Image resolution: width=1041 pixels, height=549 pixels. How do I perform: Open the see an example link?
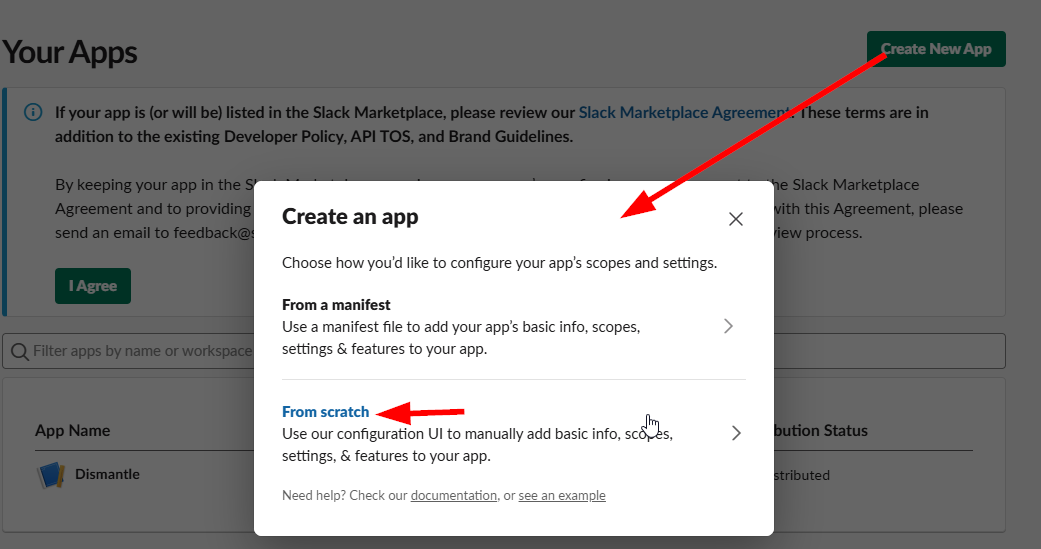tap(561, 496)
